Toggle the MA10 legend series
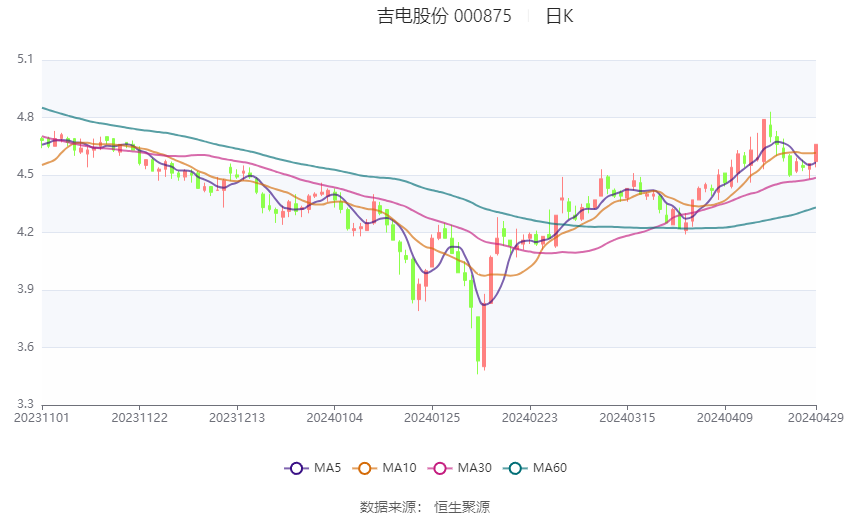Image resolution: width=850 pixels, height=517 pixels. point(384,468)
